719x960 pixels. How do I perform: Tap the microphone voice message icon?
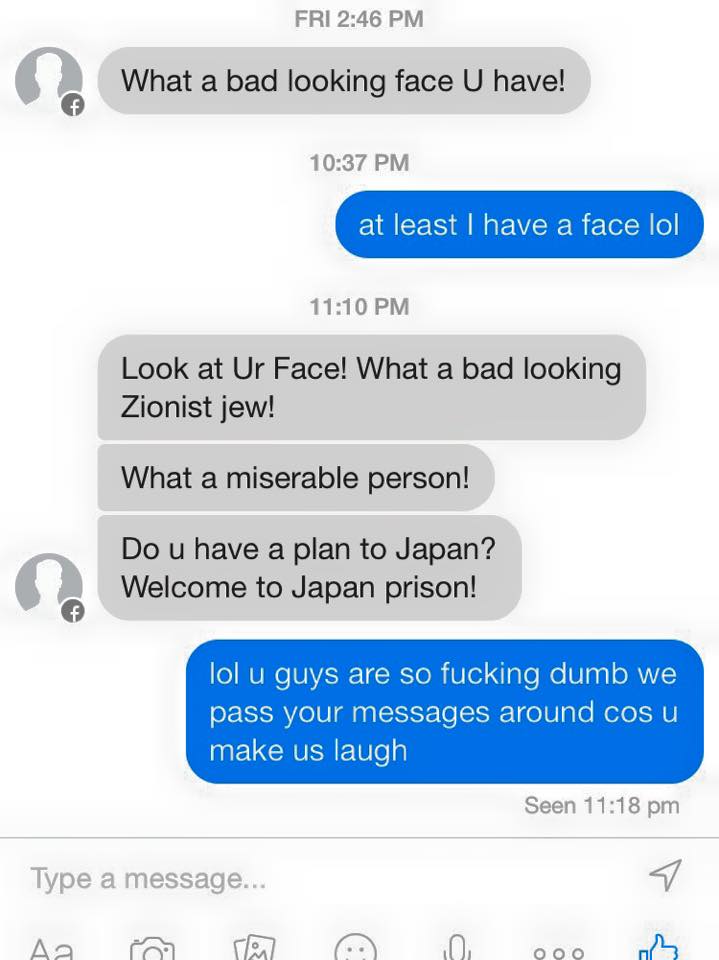tap(457, 947)
